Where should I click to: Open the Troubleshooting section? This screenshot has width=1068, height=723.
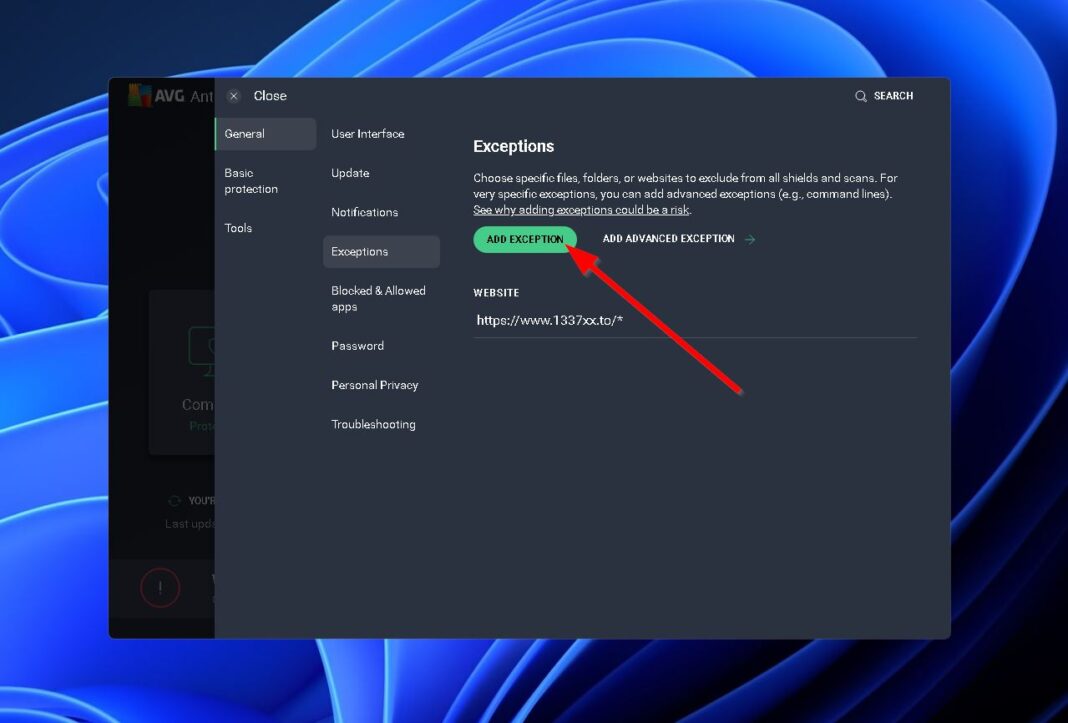(373, 424)
